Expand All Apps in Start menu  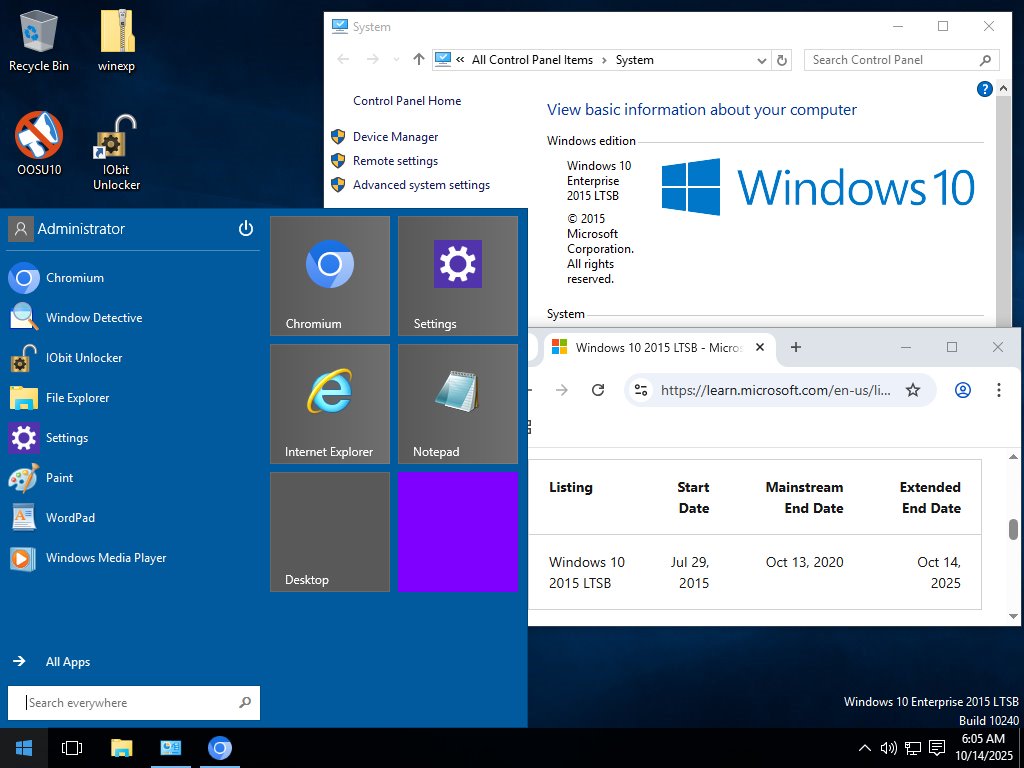click(52, 662)
